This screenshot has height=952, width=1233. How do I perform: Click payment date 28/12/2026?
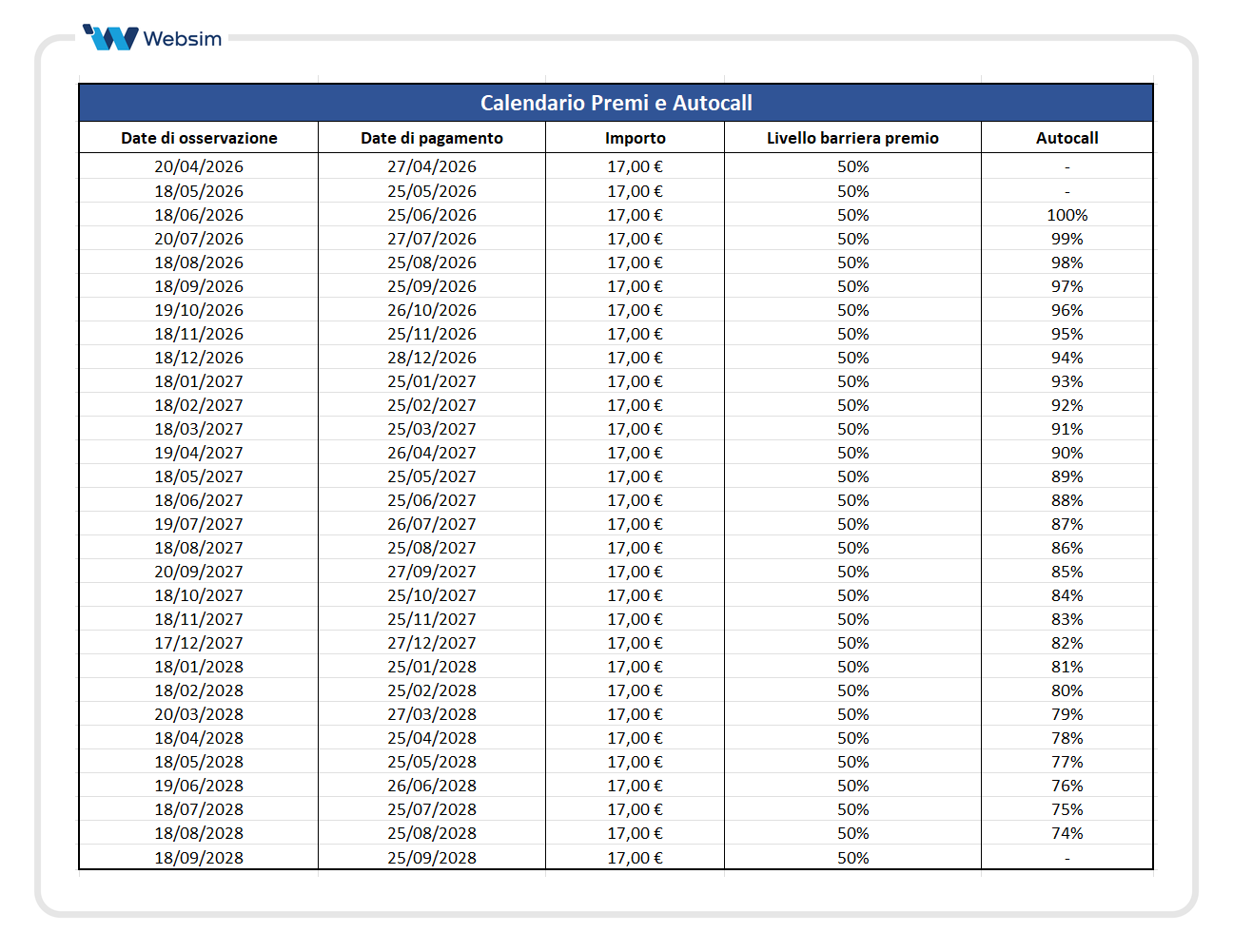(432, 358)
